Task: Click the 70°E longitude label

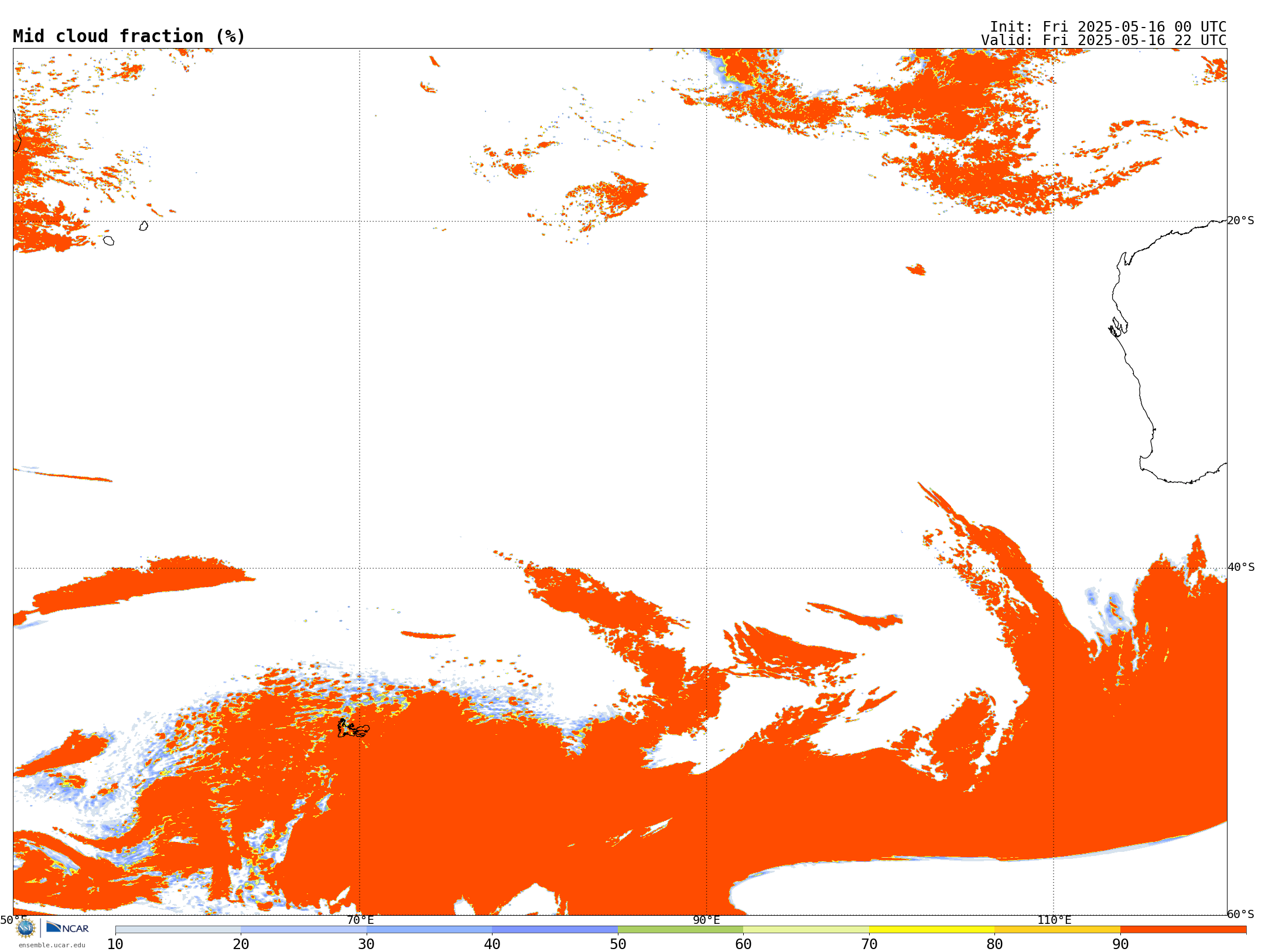Action: click(x=360, y=920)
